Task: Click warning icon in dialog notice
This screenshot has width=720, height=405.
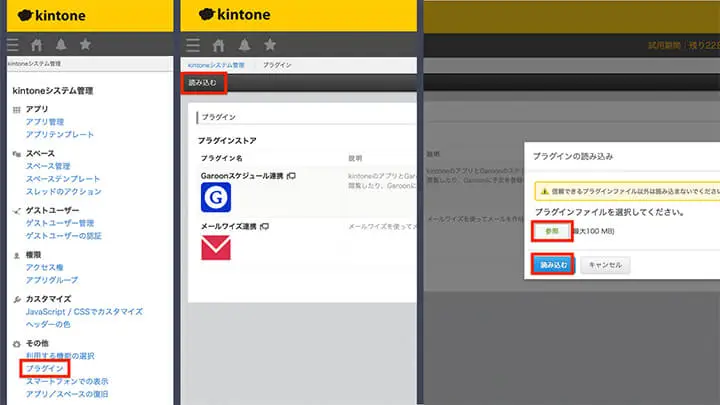Action: 545,191
